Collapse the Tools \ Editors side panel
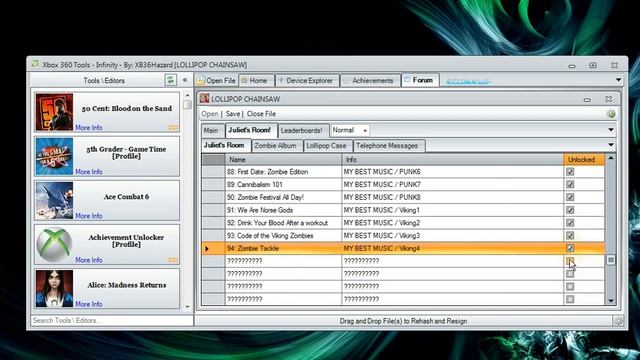640x360 pixels. click(x=185, y=80)
